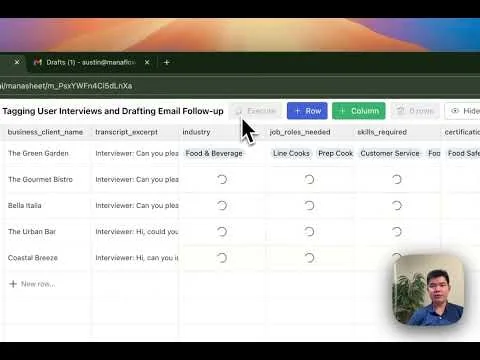Select the certifications column header

coord(462,132)
